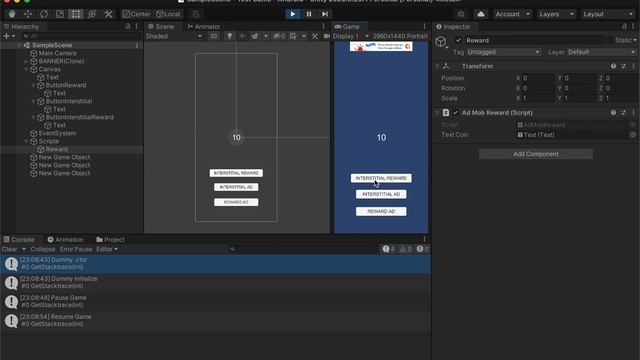
Task: Open Ad Mob Reward help icon
Action: (613, 113)
